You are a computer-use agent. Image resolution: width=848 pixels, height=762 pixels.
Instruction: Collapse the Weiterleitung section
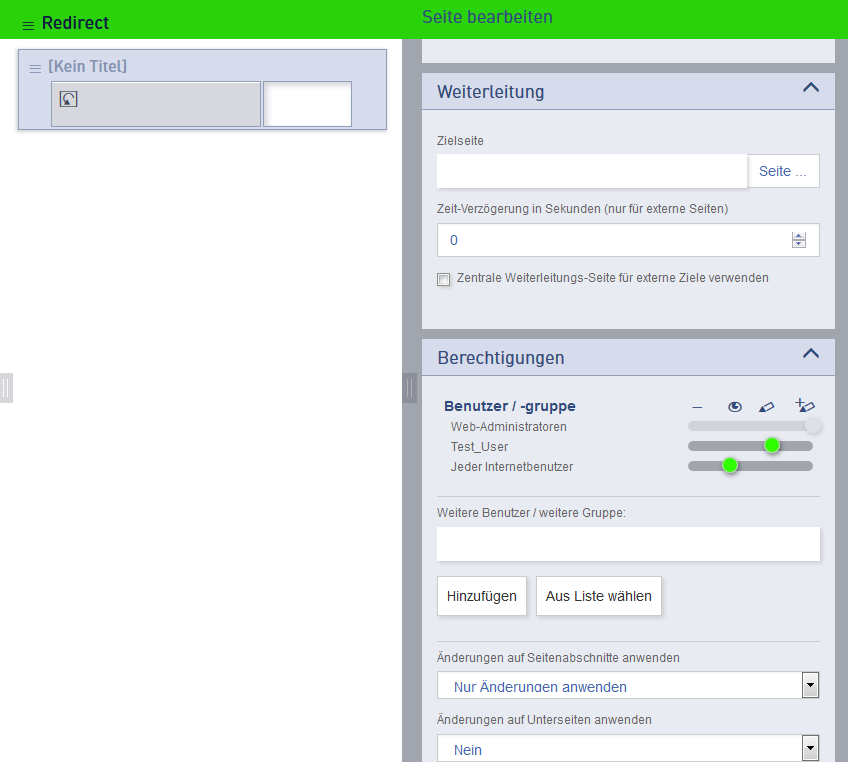coord(811,88)
